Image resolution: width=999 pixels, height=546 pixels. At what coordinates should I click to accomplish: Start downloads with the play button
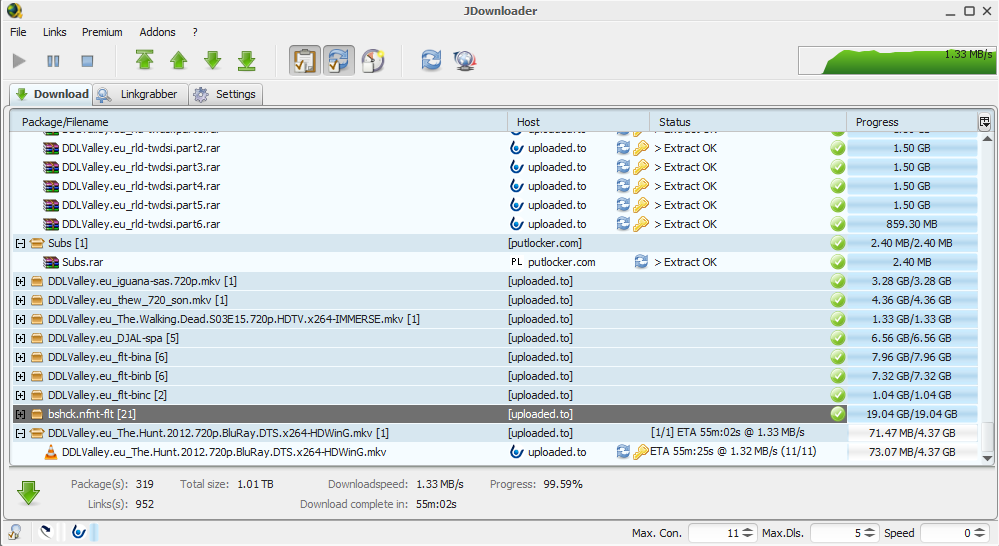click(x=19, y=61)
